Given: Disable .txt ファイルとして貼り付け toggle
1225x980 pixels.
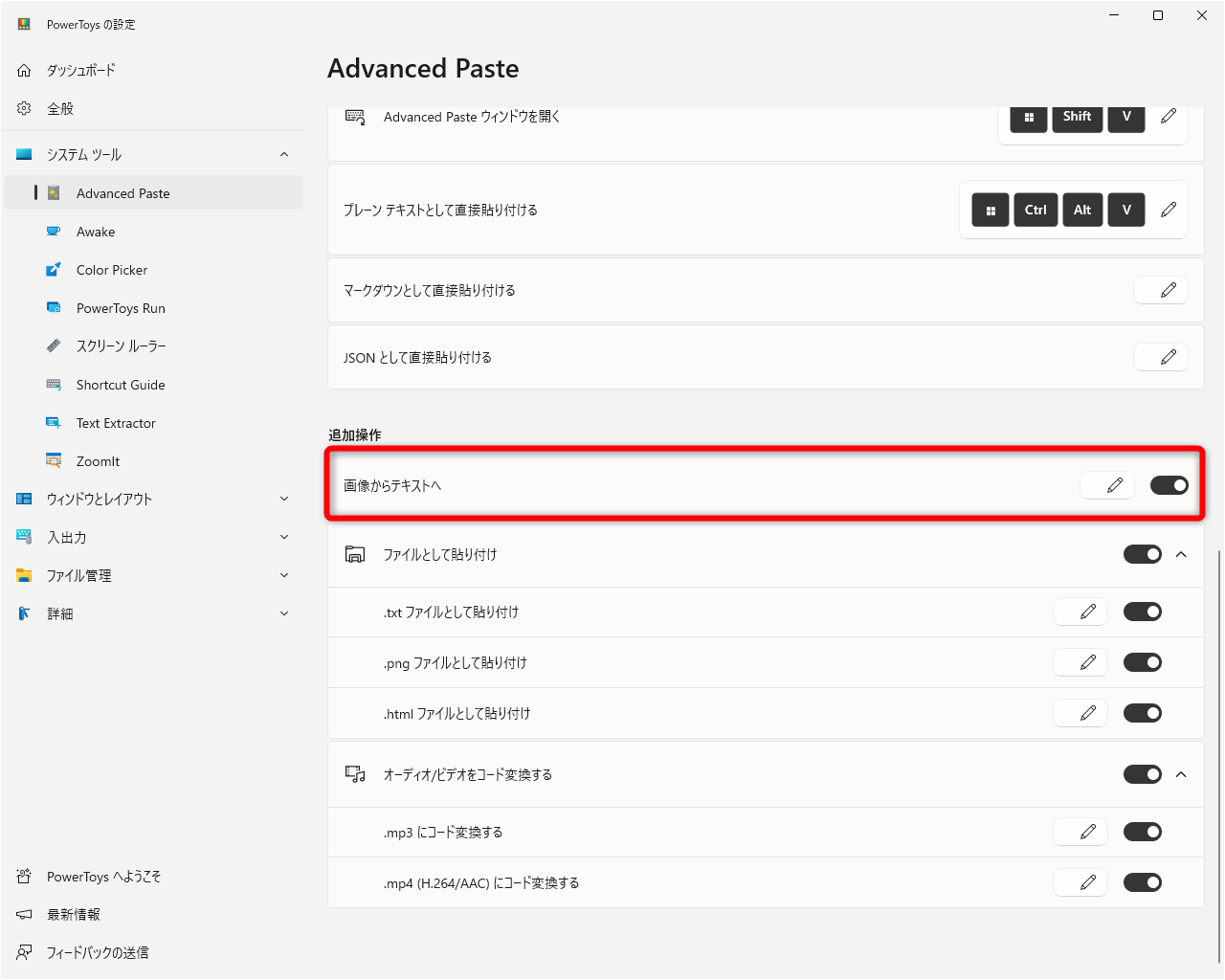Looking at the screenshot, I should (x=1142, y=612).
